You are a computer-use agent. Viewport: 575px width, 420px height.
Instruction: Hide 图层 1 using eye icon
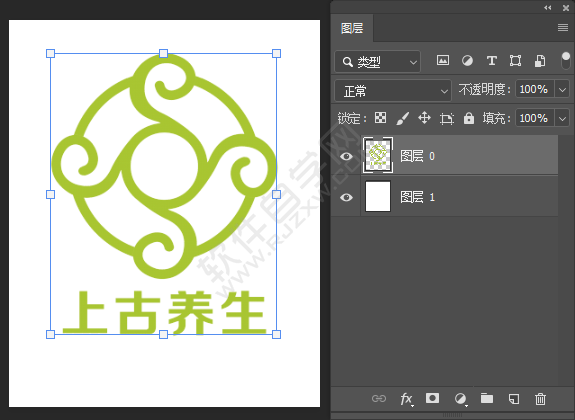[346, 198]
